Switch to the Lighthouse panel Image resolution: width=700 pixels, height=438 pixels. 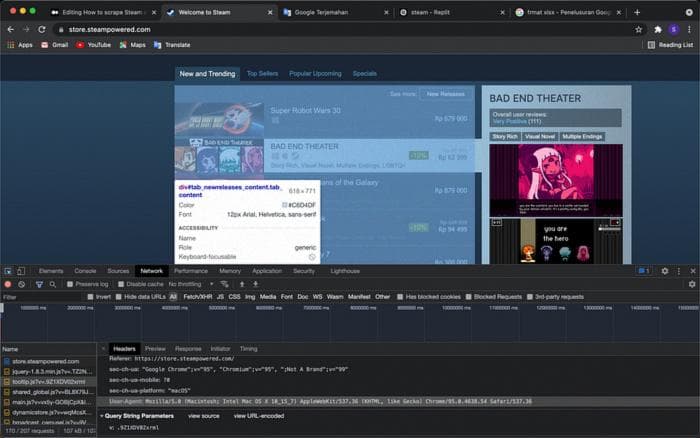pyautogui.click(x=345, y=271)
